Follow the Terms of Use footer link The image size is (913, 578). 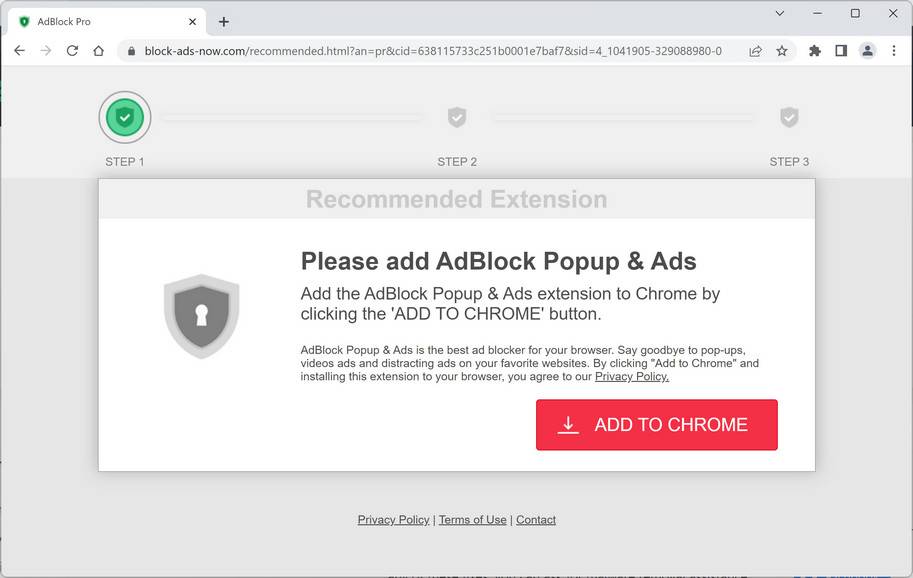coord(472,520)
